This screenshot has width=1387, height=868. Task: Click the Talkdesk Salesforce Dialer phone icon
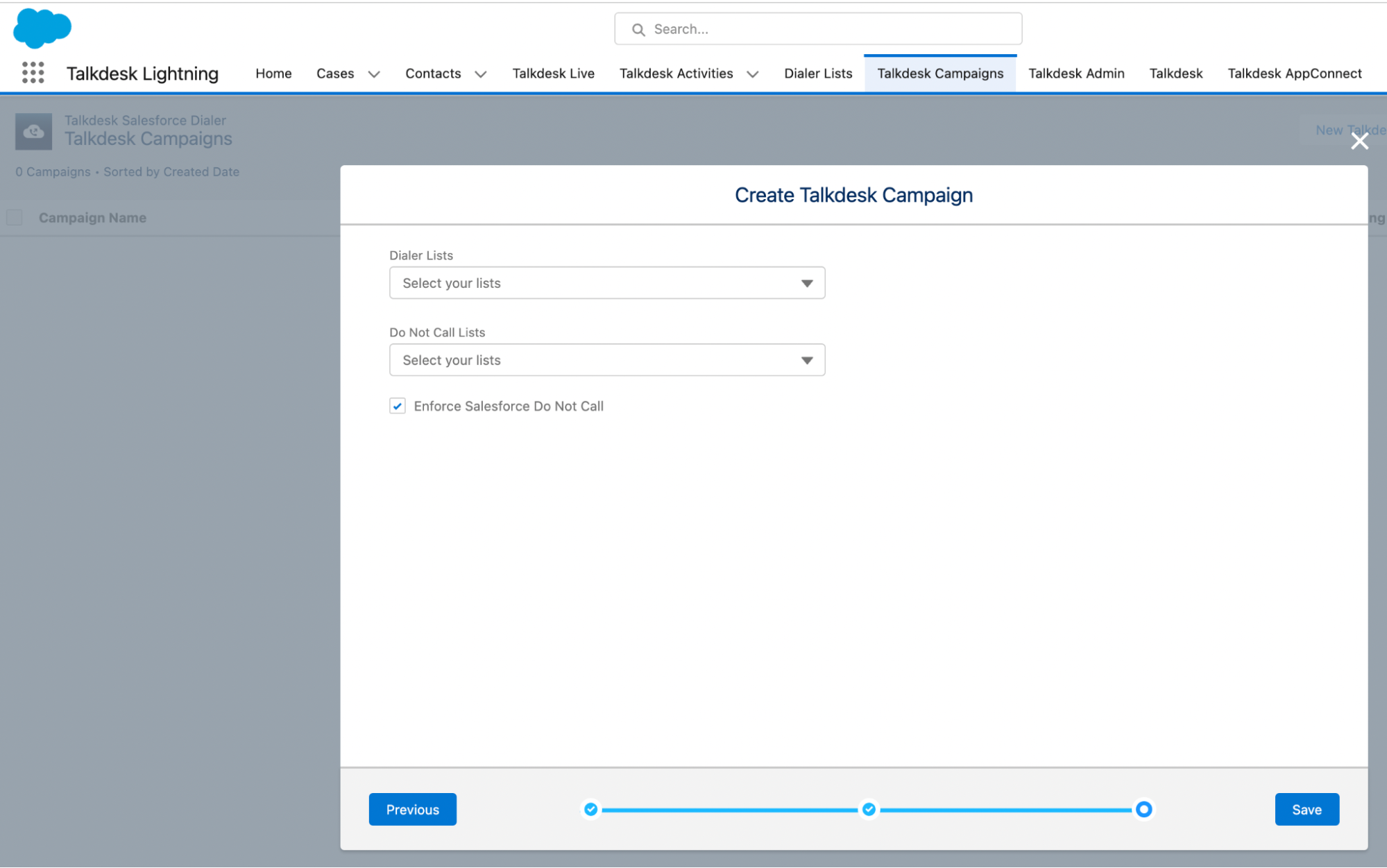33,131
